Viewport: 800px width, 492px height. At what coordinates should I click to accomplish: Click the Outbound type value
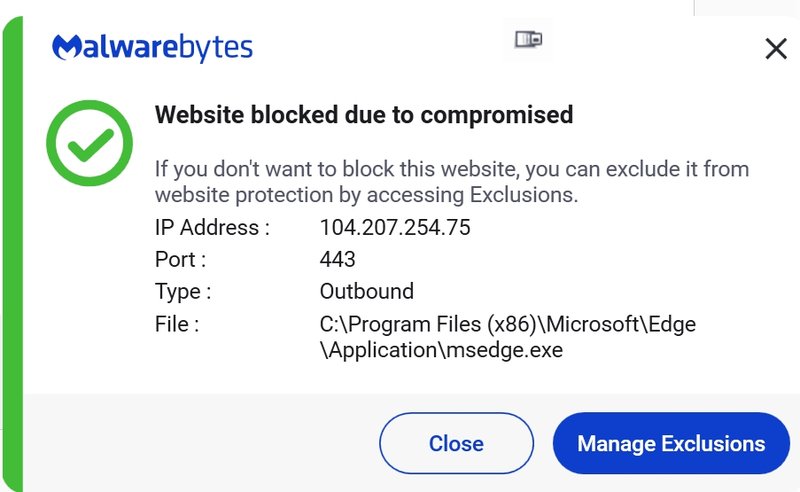click(x=366, y=291)
